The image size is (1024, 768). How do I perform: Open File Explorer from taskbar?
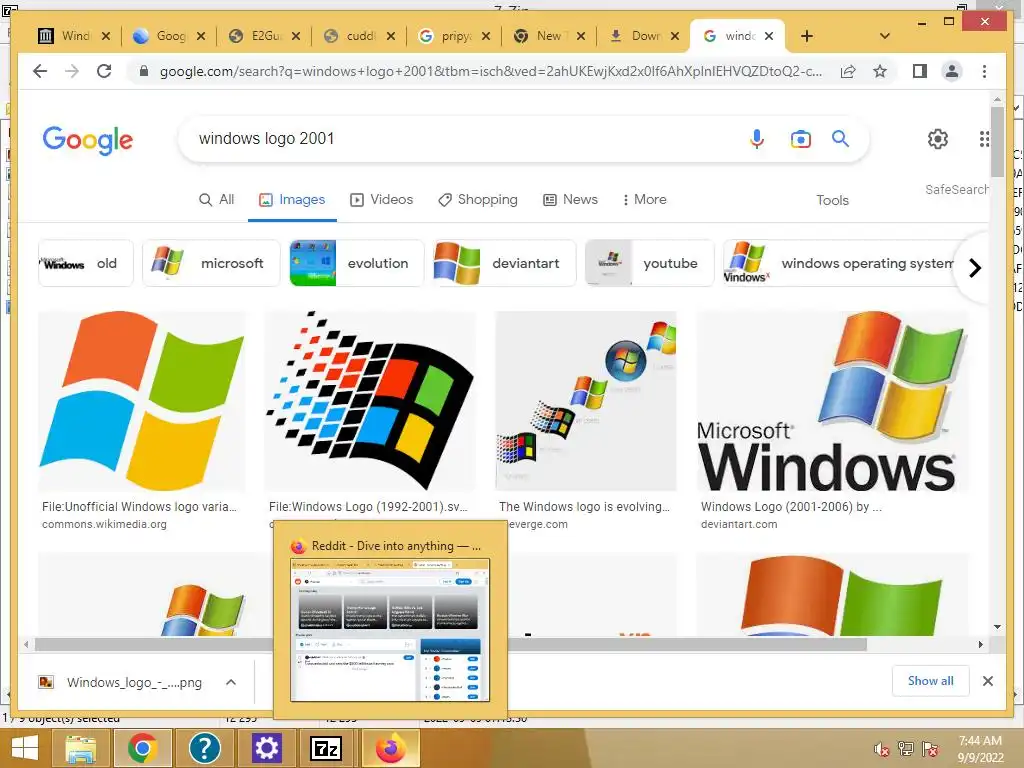point(81,748)
